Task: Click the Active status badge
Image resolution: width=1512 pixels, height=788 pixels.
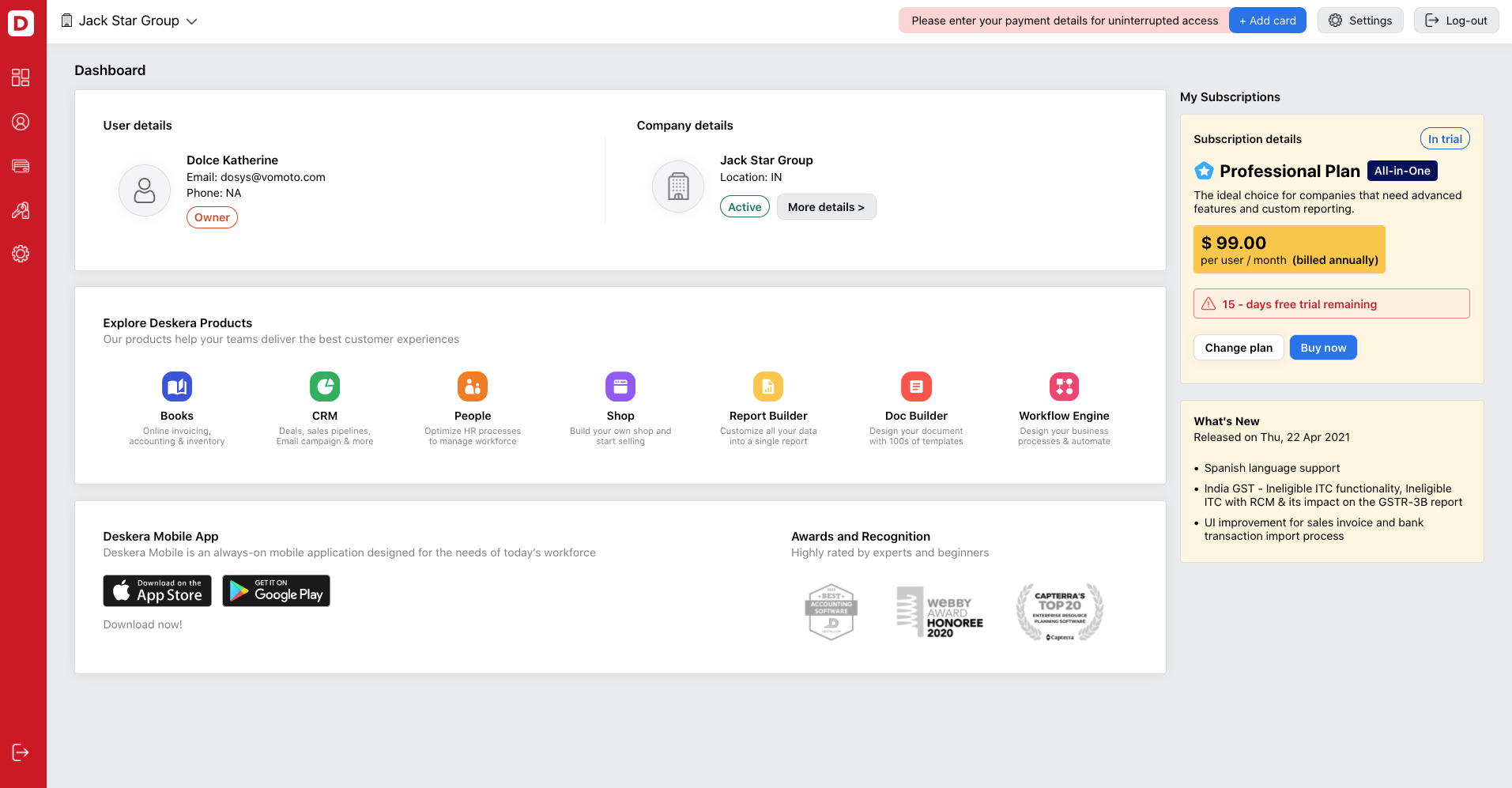Action: click(745, 207)
